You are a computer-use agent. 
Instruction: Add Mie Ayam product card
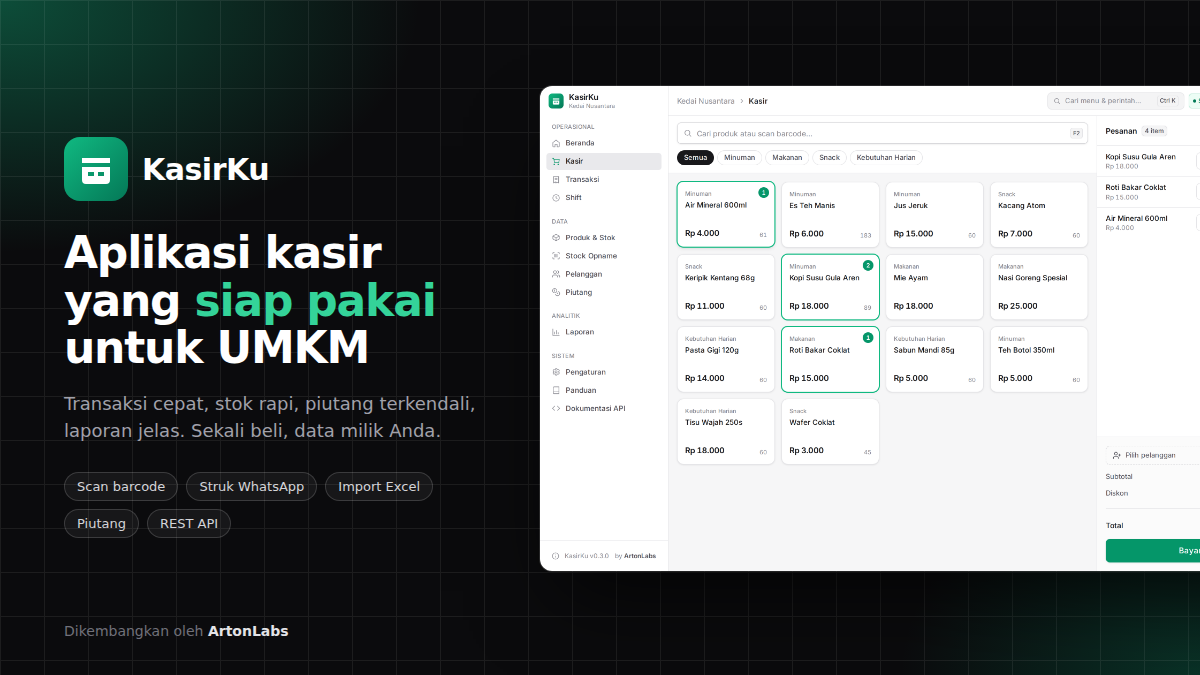coord(934,287)
